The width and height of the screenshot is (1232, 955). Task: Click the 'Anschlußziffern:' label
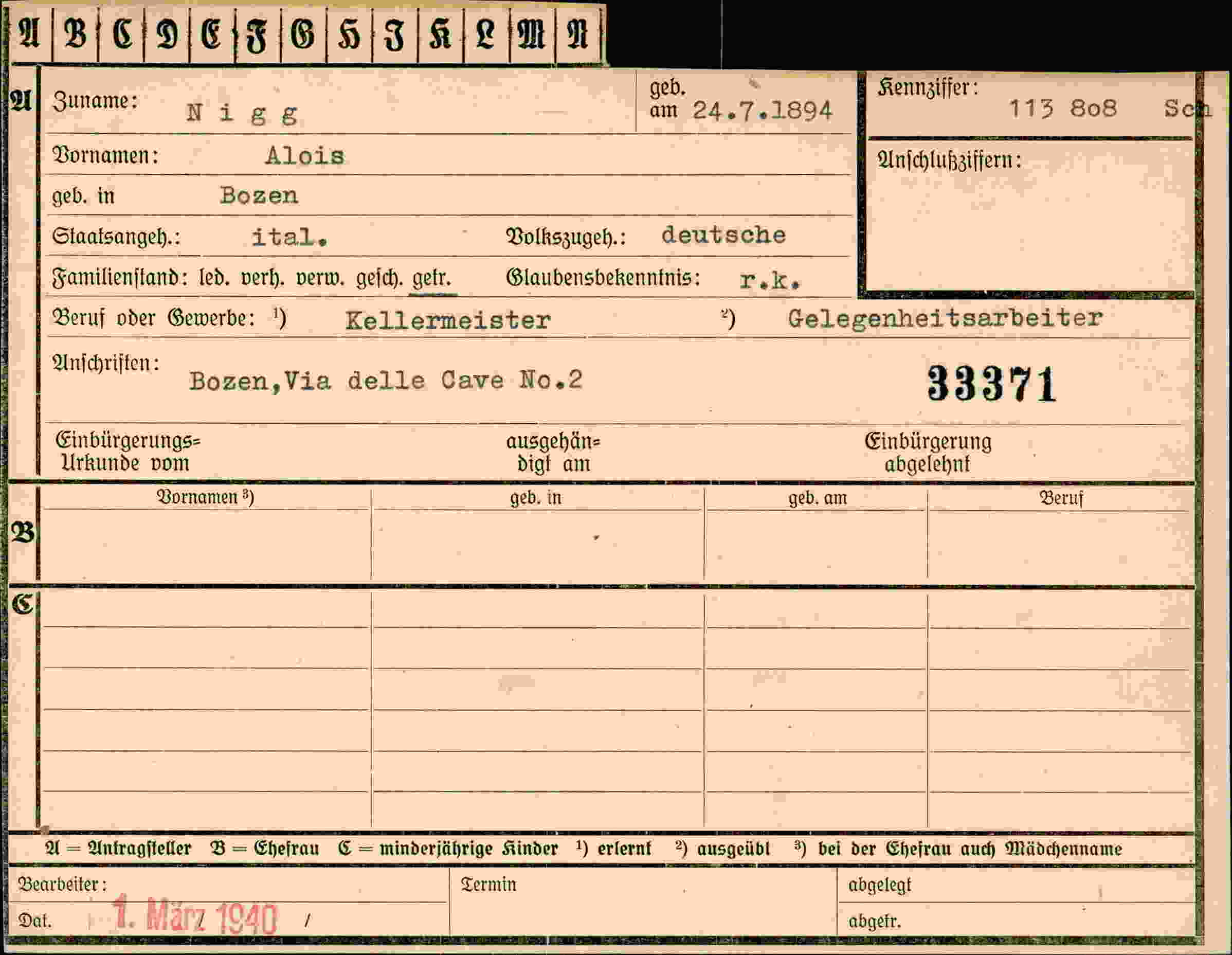[949, 161]
